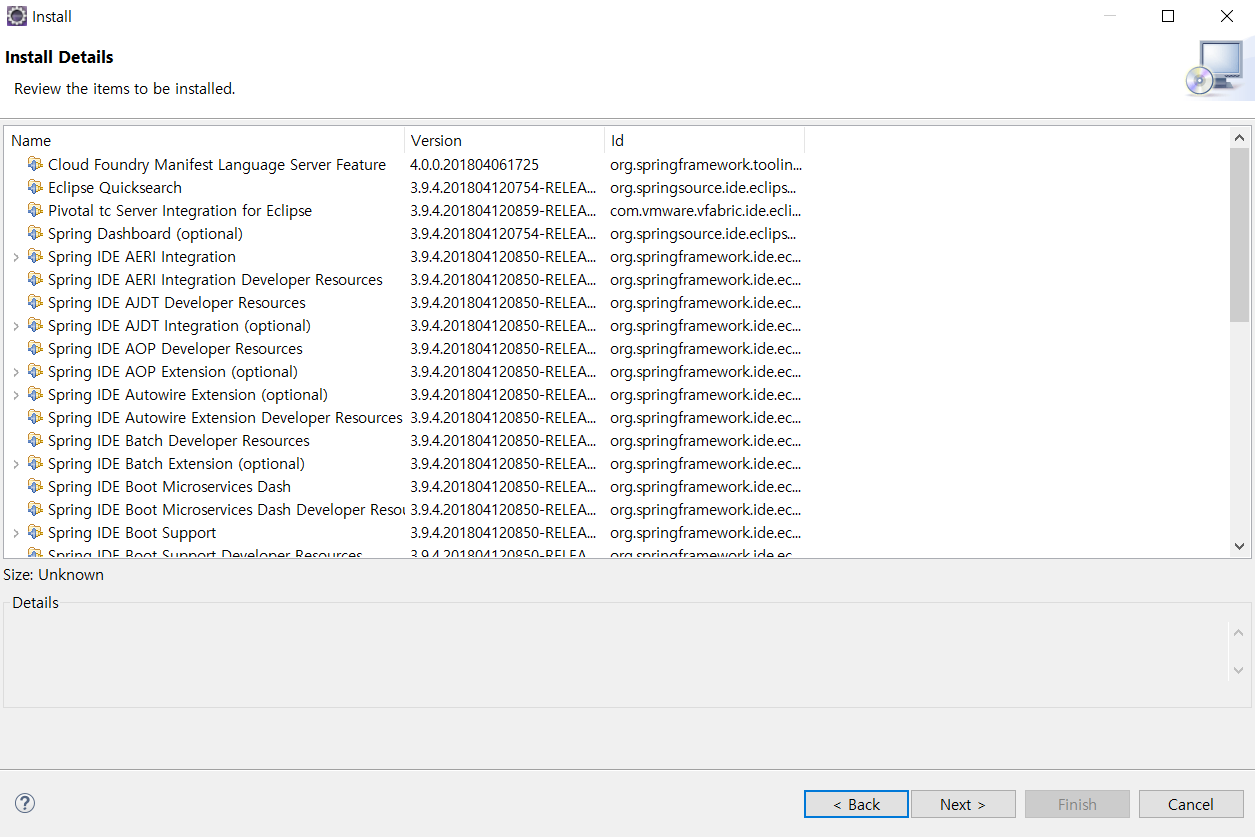Viewport: 1255px width, 837px height.
Task: Click the Spring IDE AJDT Developer Resources icon
Action: [x=35, y=302]
